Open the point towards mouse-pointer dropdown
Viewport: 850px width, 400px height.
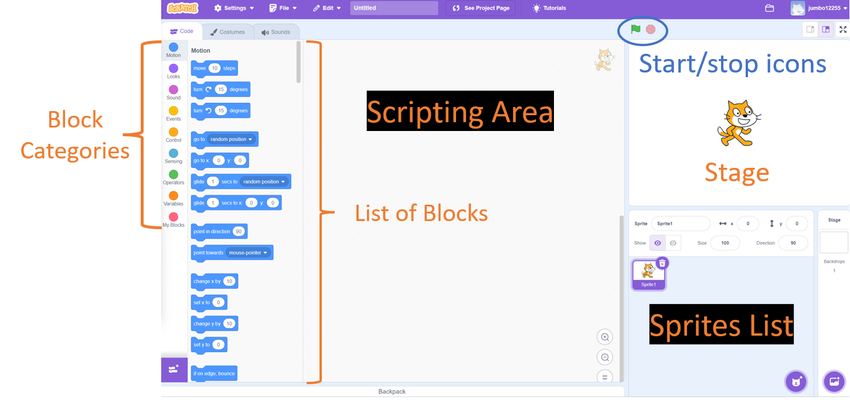[248, 253]
